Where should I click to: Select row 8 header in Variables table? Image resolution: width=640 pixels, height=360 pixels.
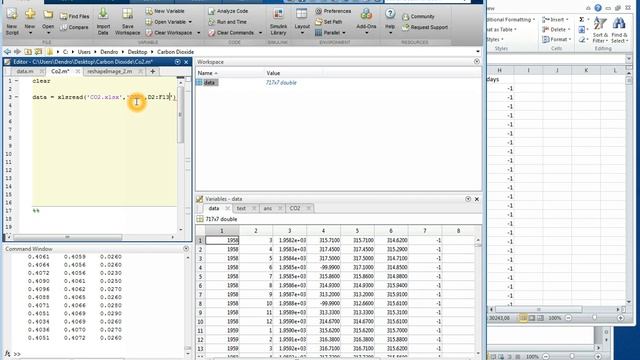(x=200, y=304)
